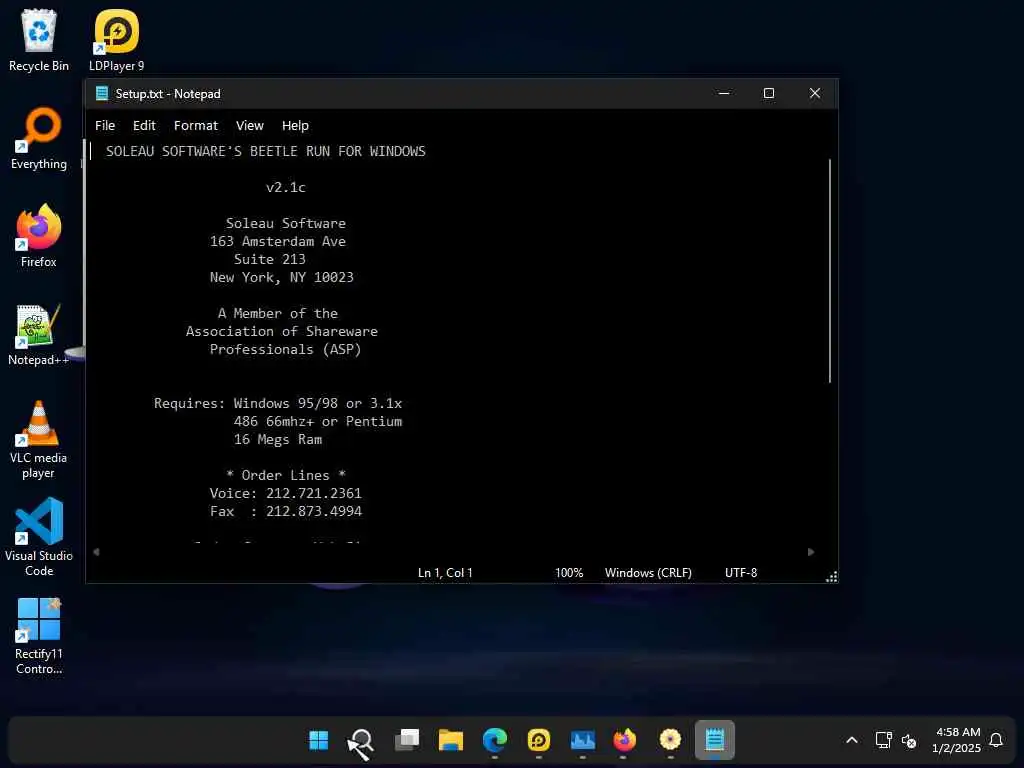Open taskbar Search magnifier
The image size is (1024, 768).
360,741
